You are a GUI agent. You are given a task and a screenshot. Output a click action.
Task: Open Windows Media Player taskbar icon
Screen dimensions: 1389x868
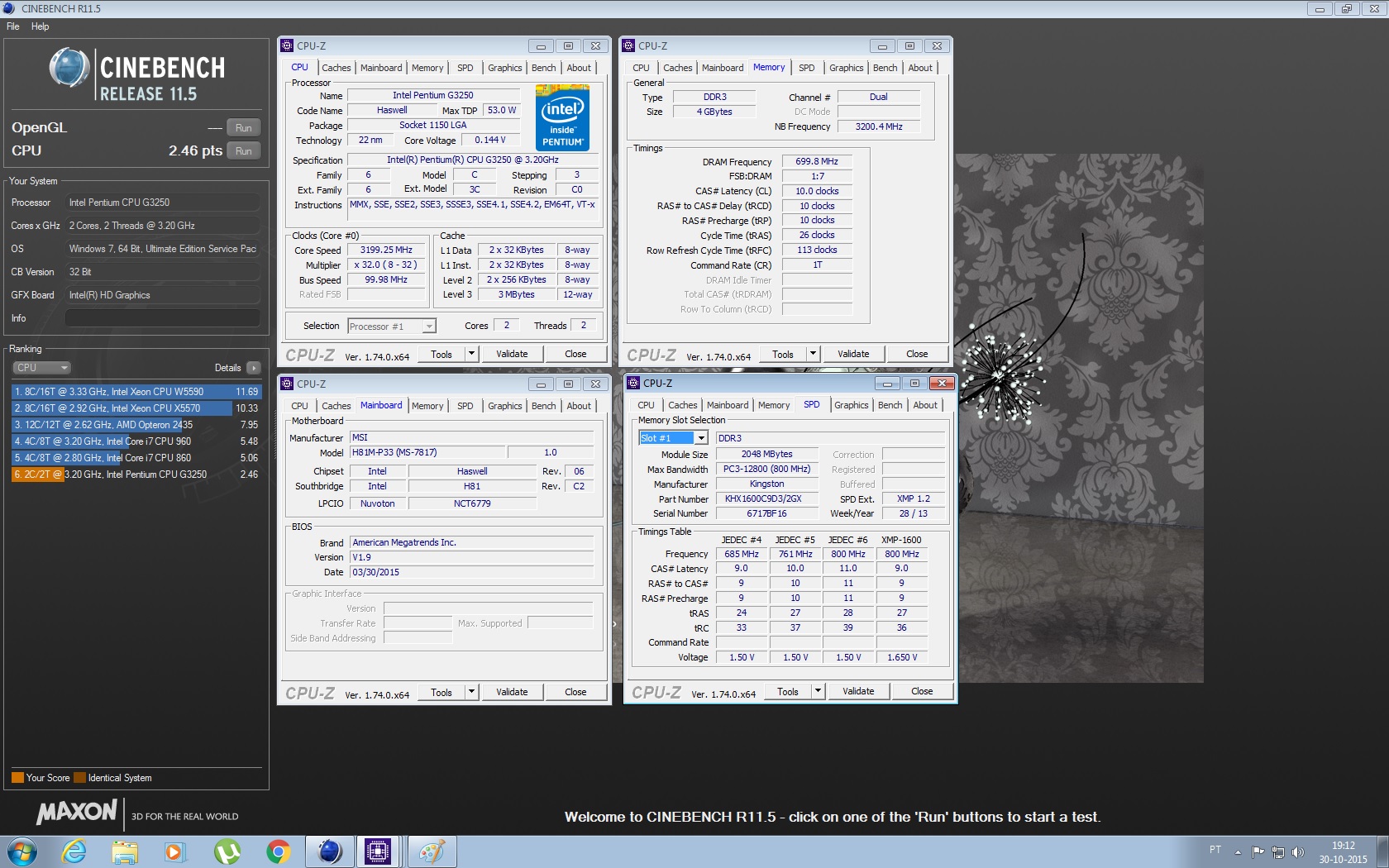pos(175,851)
